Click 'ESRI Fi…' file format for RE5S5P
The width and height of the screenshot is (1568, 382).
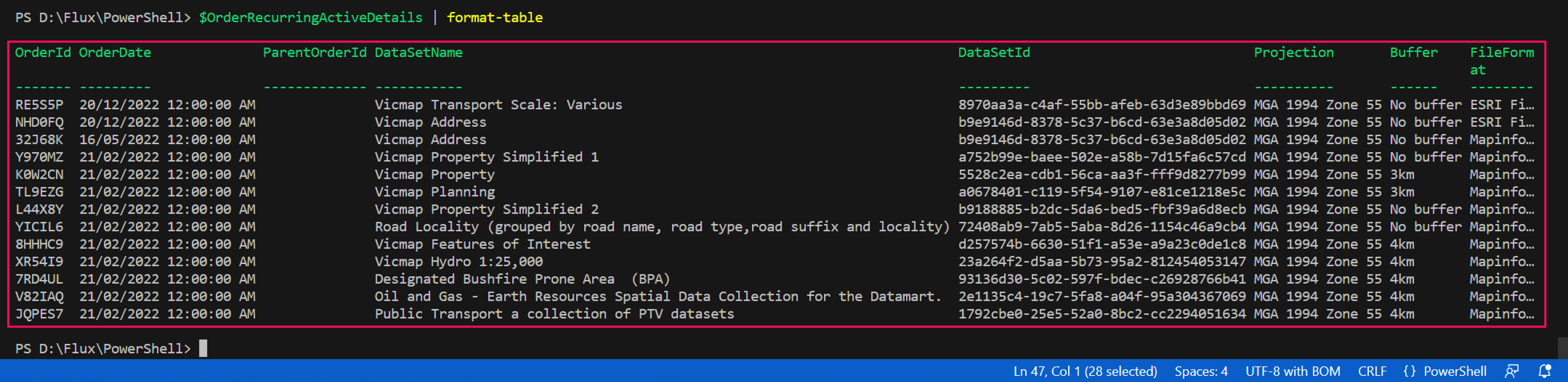click(1502, 105)
